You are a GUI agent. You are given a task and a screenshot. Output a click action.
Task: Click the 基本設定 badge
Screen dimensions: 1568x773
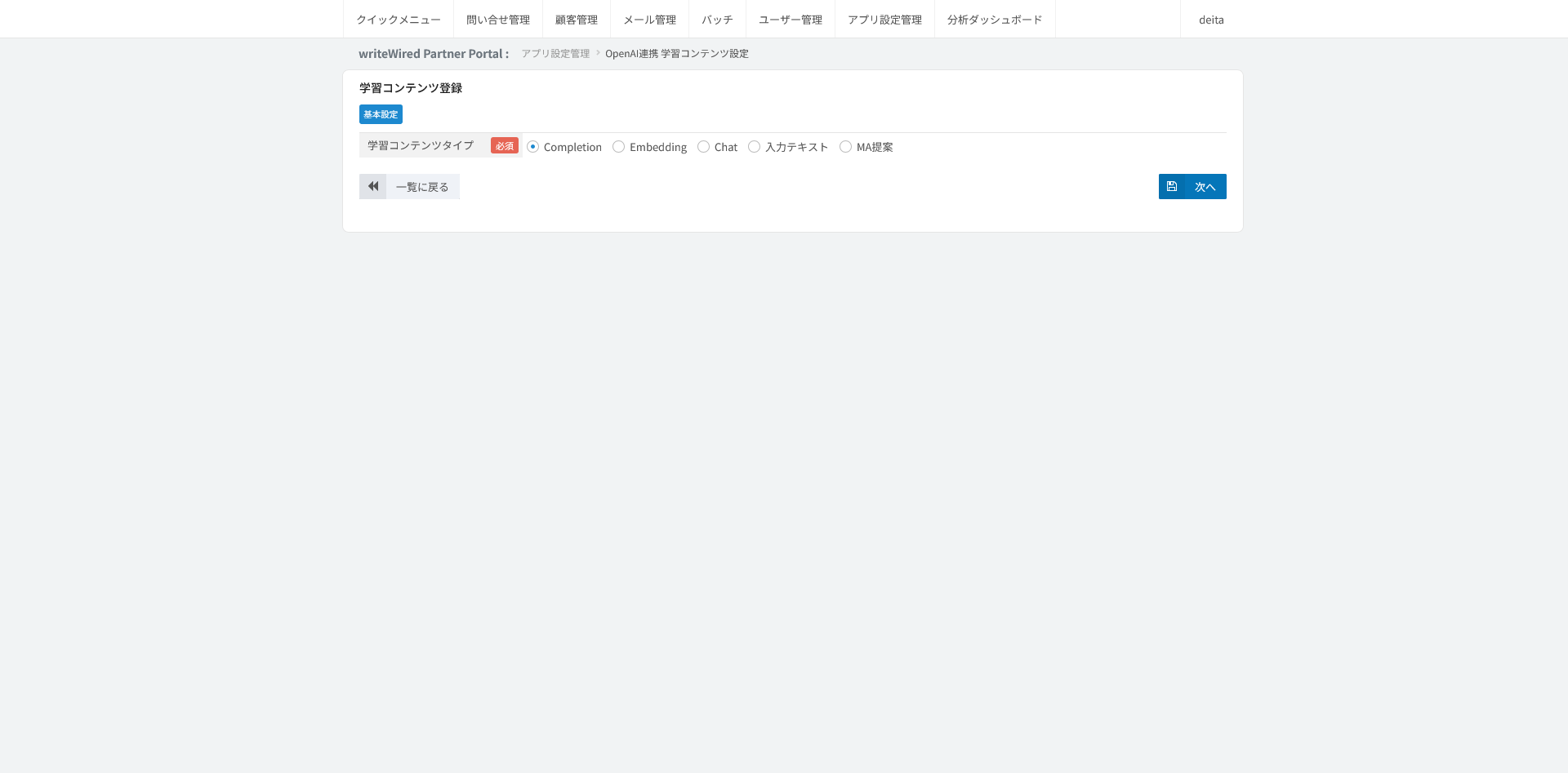(381, 114)
